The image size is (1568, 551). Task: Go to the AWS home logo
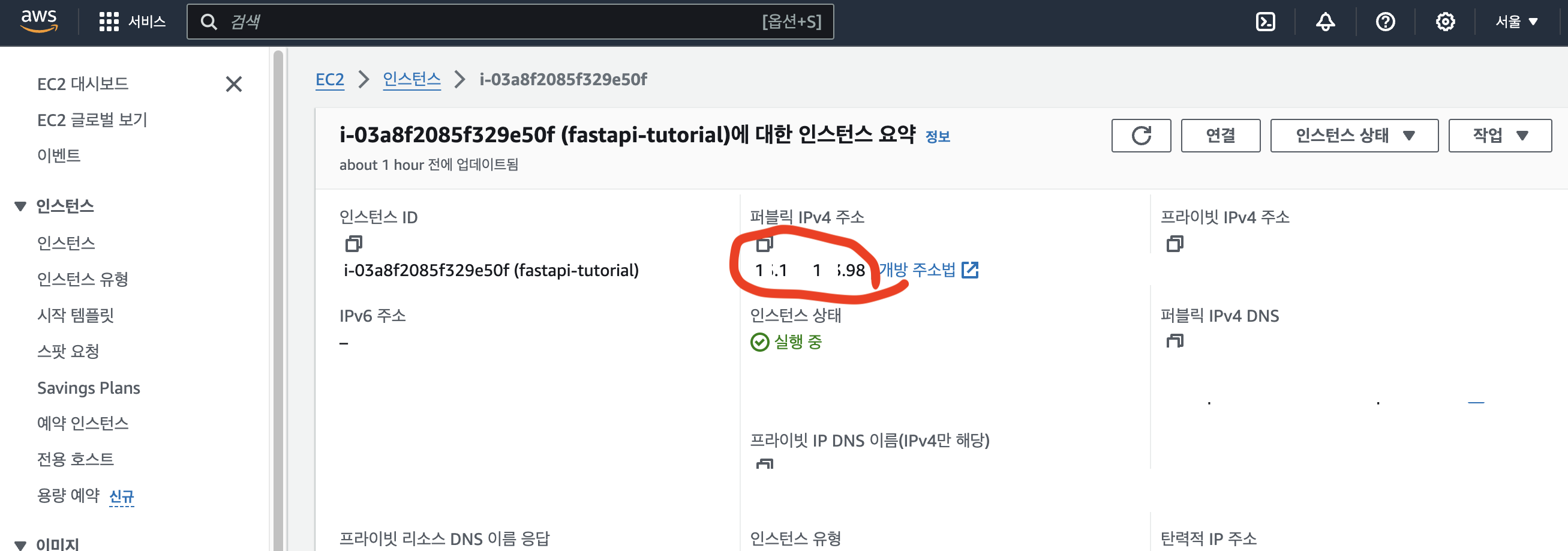39,22
